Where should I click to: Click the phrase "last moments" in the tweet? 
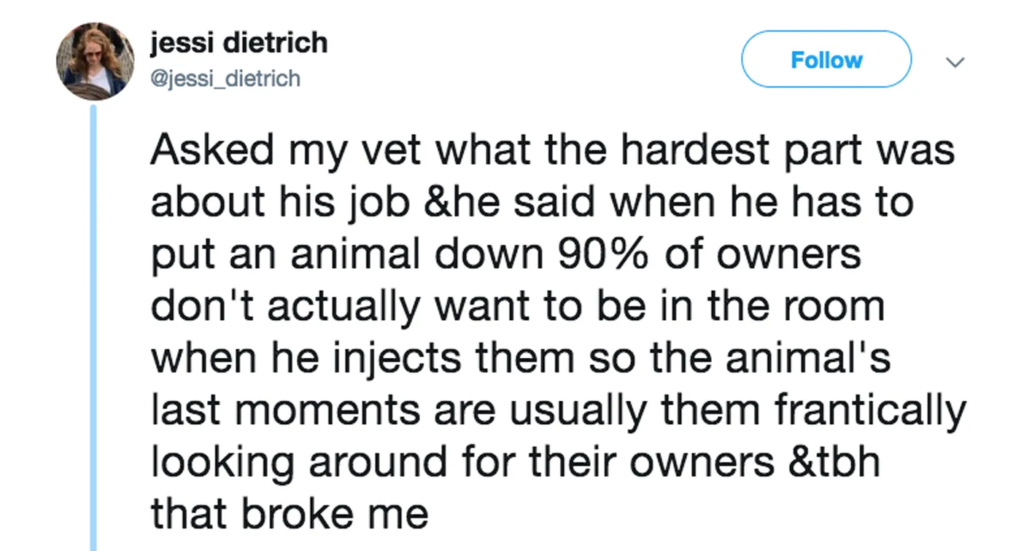285,410
